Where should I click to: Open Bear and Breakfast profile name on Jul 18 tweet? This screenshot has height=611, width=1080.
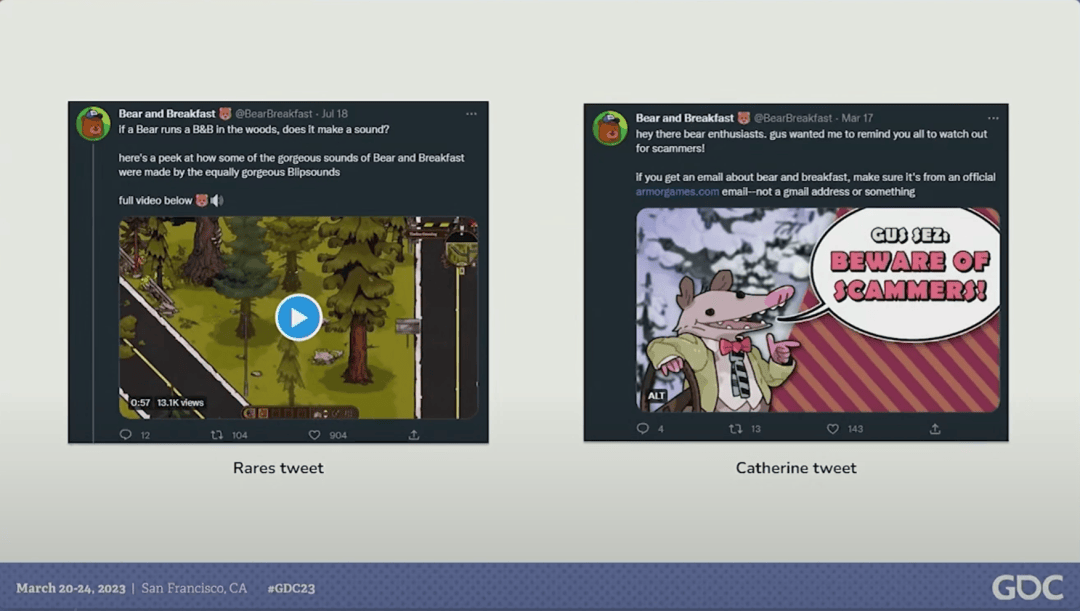167,114
